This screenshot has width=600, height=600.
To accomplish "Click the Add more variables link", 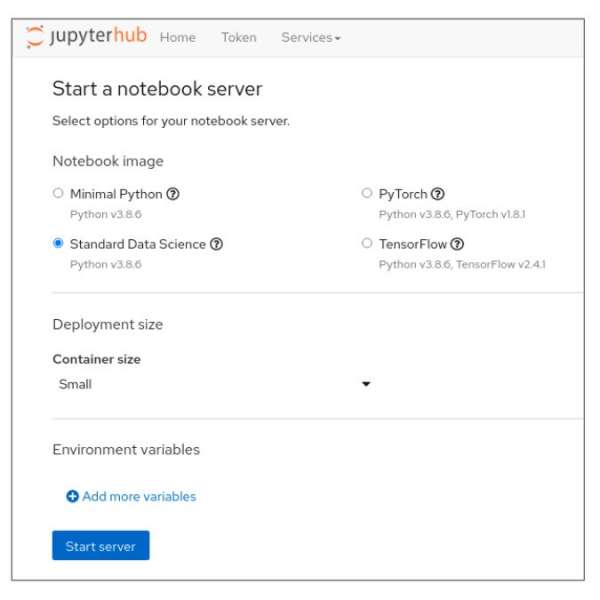I will pyautogui.click(x=139, y=496).
